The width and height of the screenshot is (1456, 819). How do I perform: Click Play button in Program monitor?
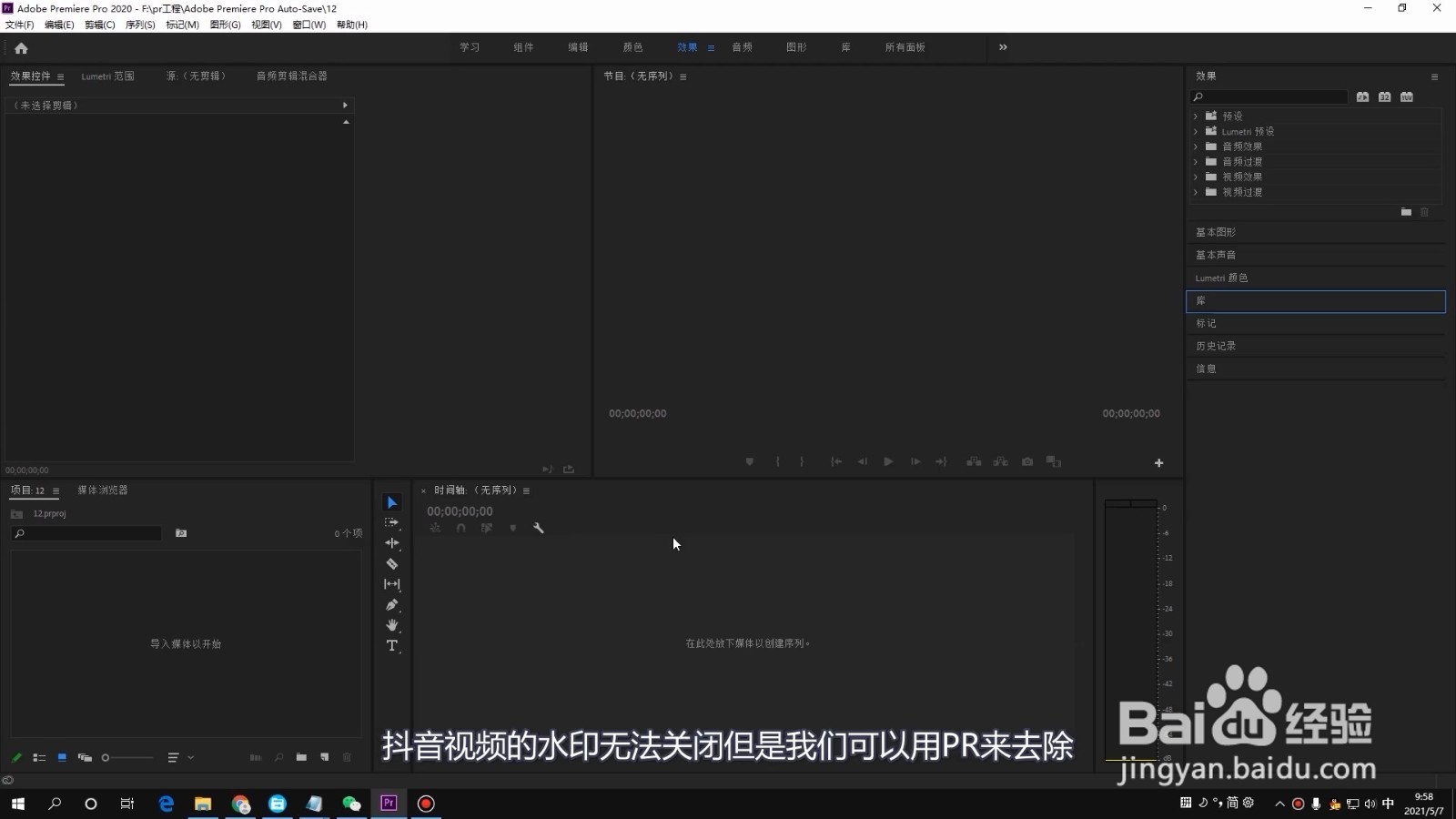point(888,462)
